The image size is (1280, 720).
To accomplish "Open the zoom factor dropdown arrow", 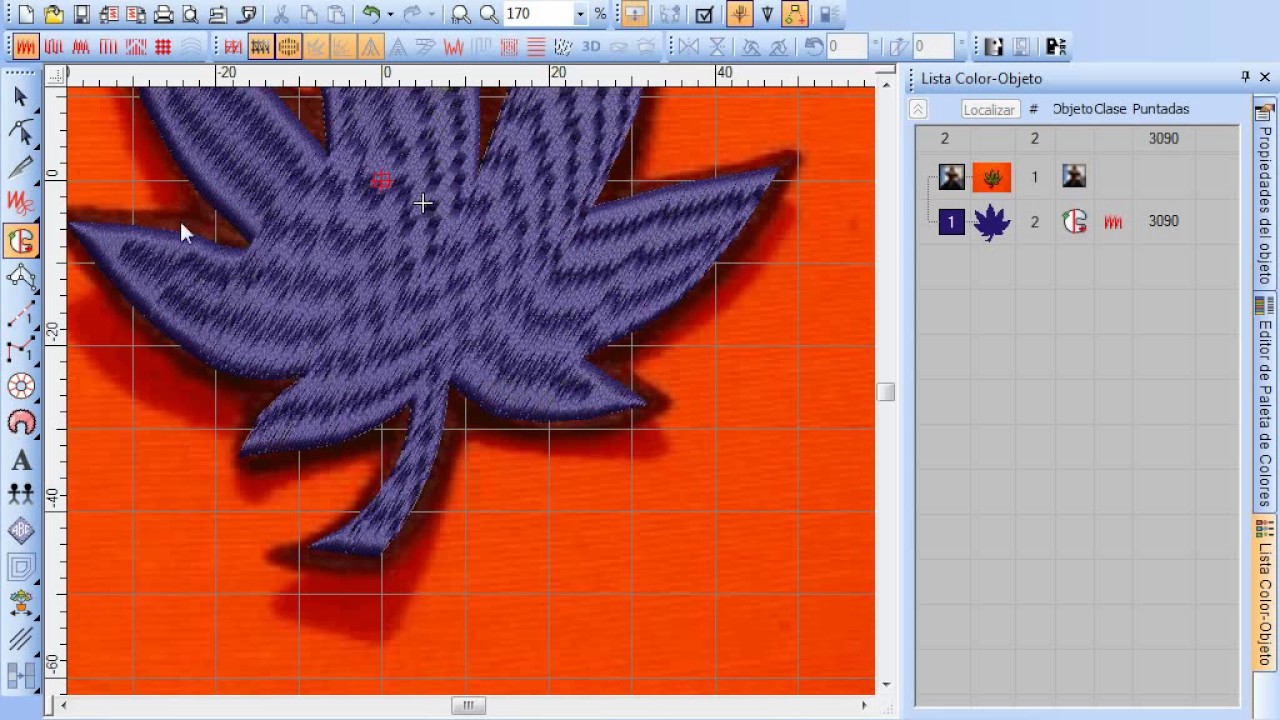I will [580, 14].
